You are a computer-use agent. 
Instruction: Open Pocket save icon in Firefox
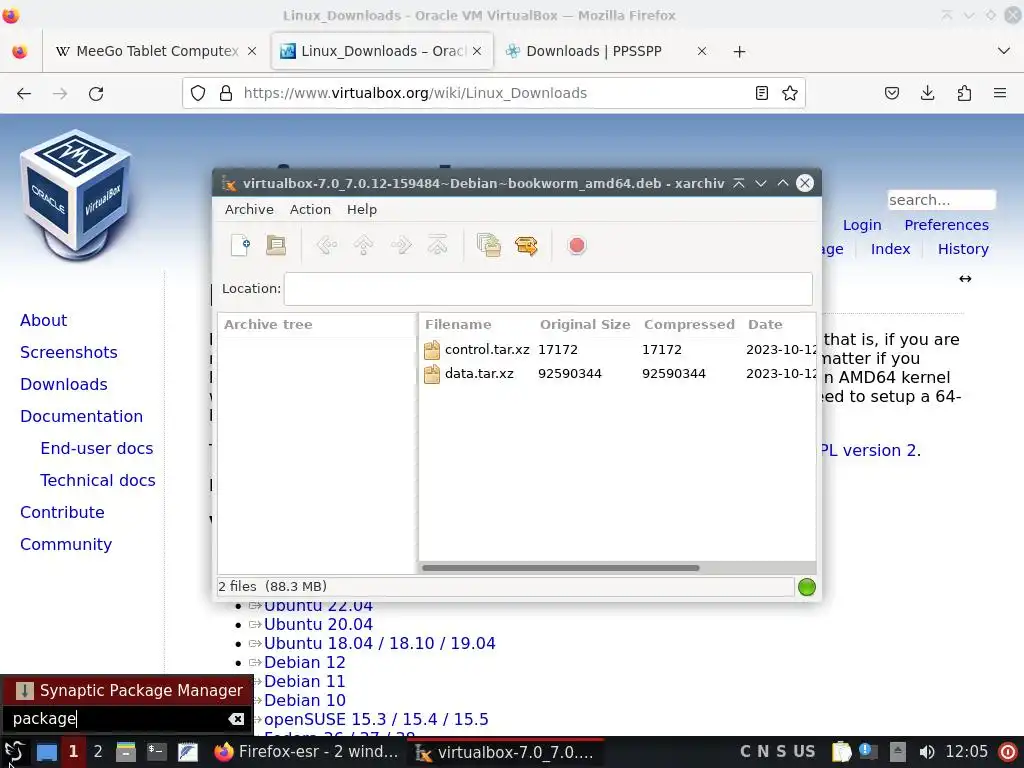(891, 93)
